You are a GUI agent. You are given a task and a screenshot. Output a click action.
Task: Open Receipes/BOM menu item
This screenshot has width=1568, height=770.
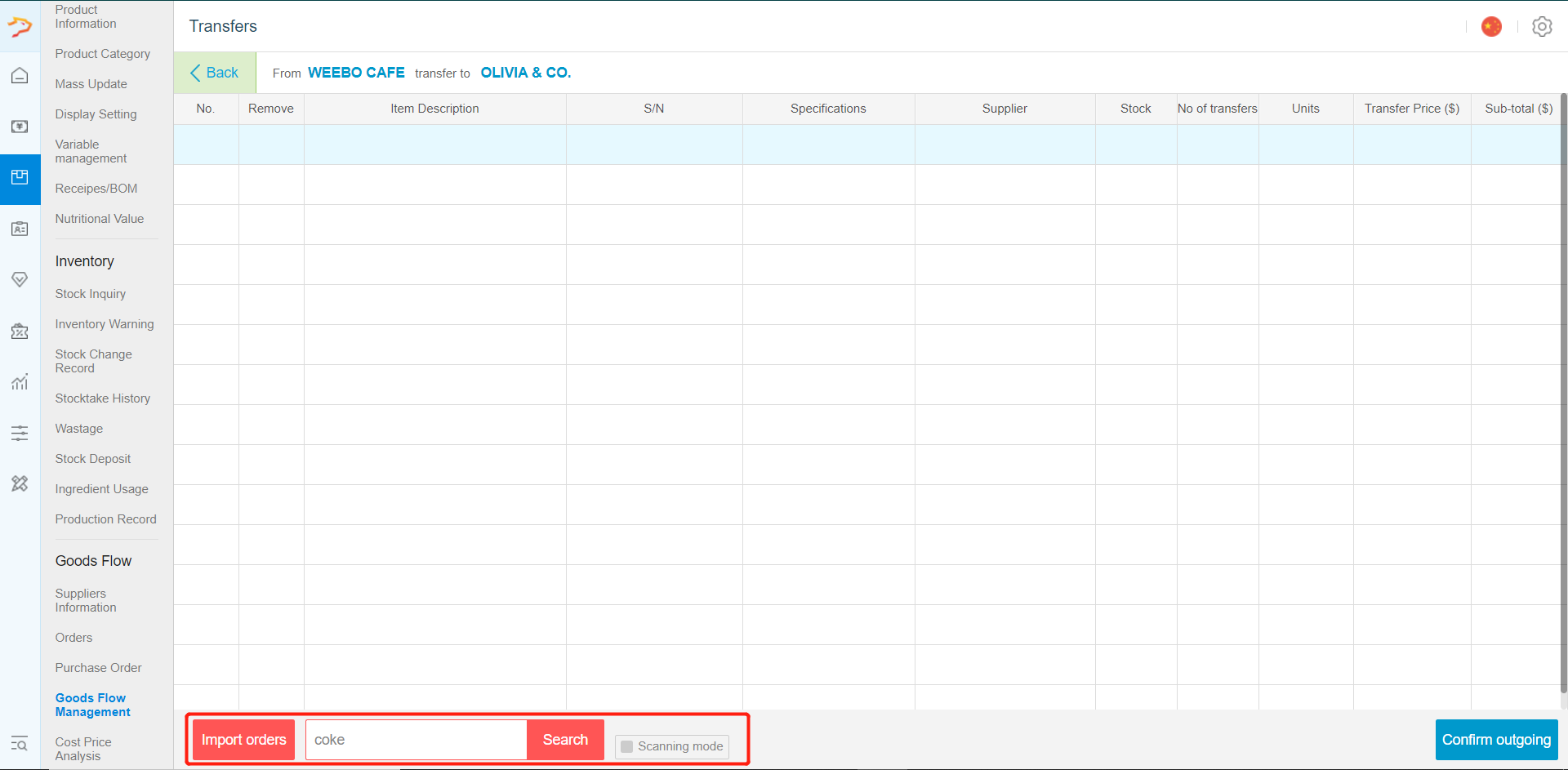(x=96, y=189)
